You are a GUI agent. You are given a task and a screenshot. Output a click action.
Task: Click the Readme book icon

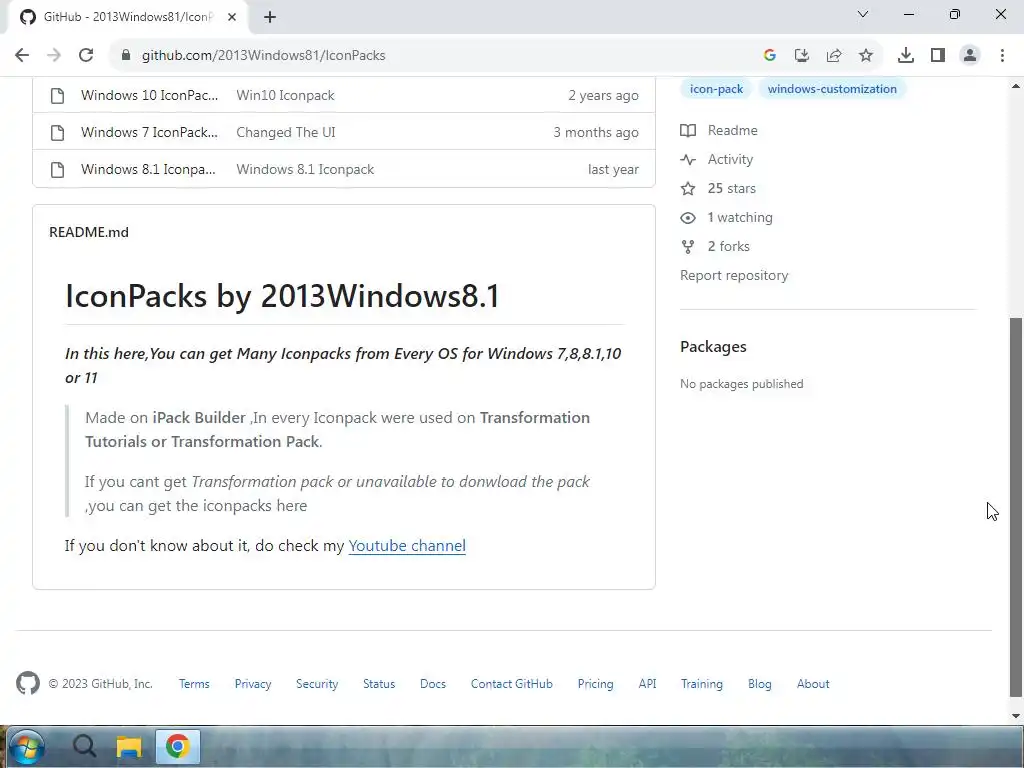click(x=688, y=131)
